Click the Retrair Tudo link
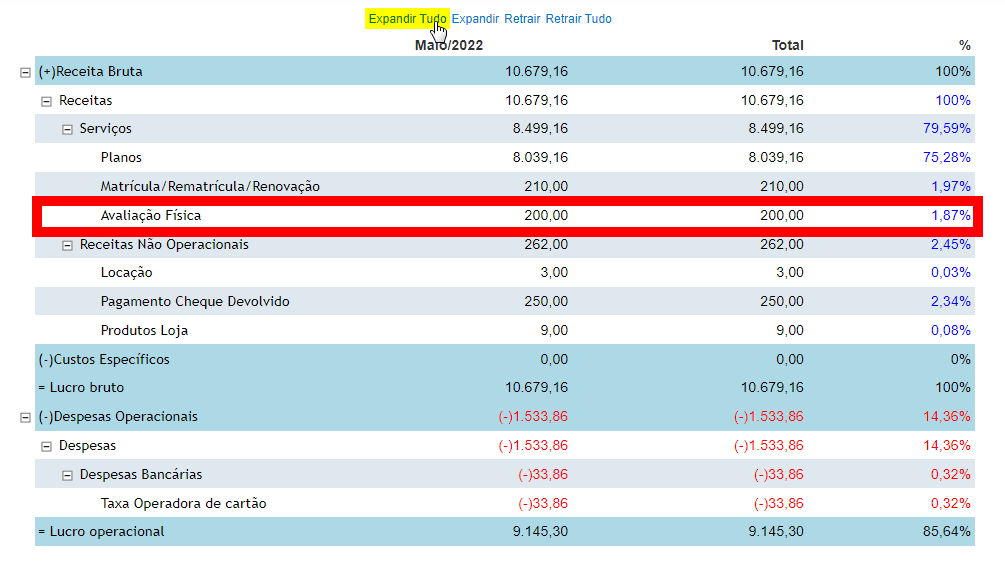The image size is (1005, 575). click(578, 19)
